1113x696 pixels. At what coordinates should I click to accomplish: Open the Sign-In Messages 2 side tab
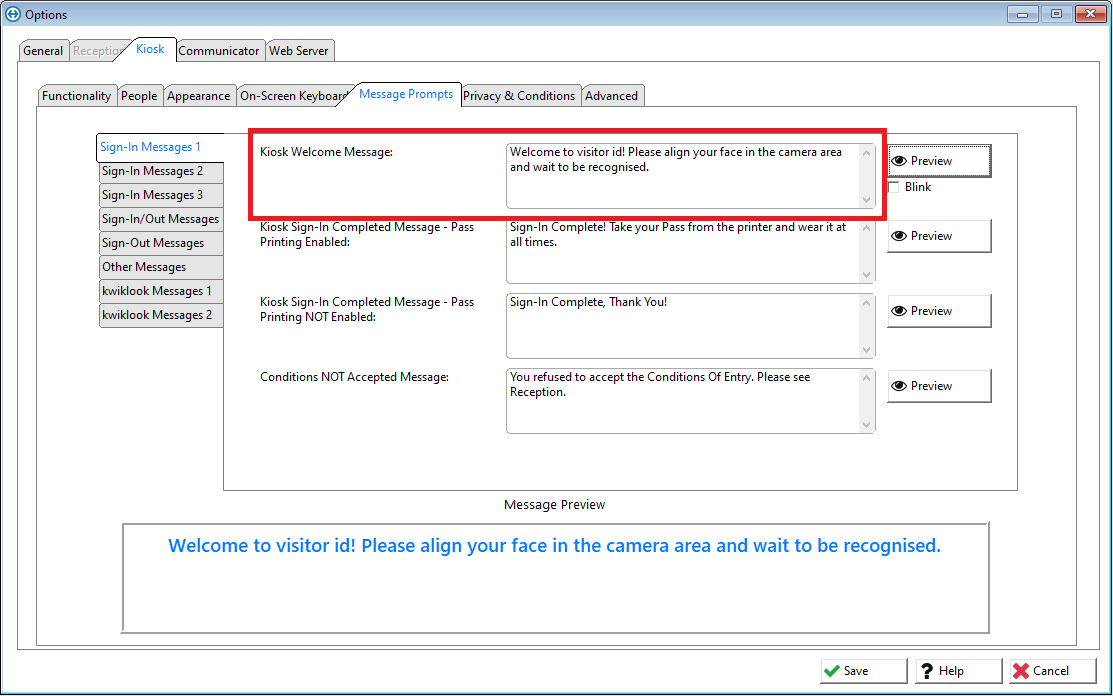[x=153, y=171]
